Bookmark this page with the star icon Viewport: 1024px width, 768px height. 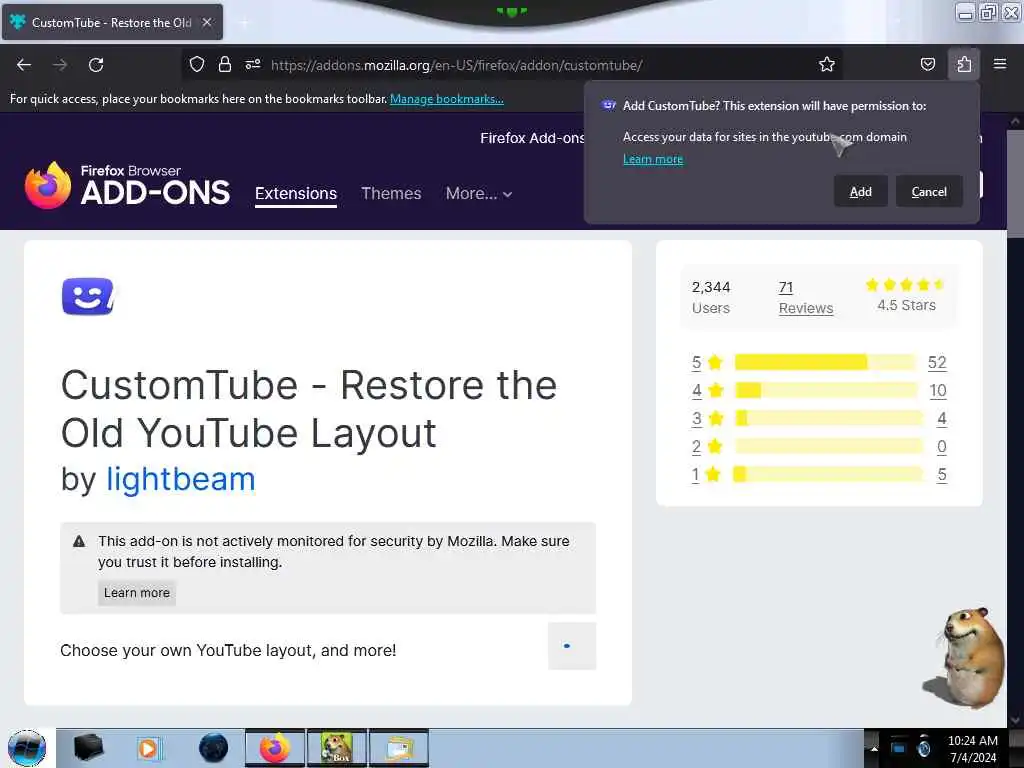pyautogui.click(x=827, y=64)
